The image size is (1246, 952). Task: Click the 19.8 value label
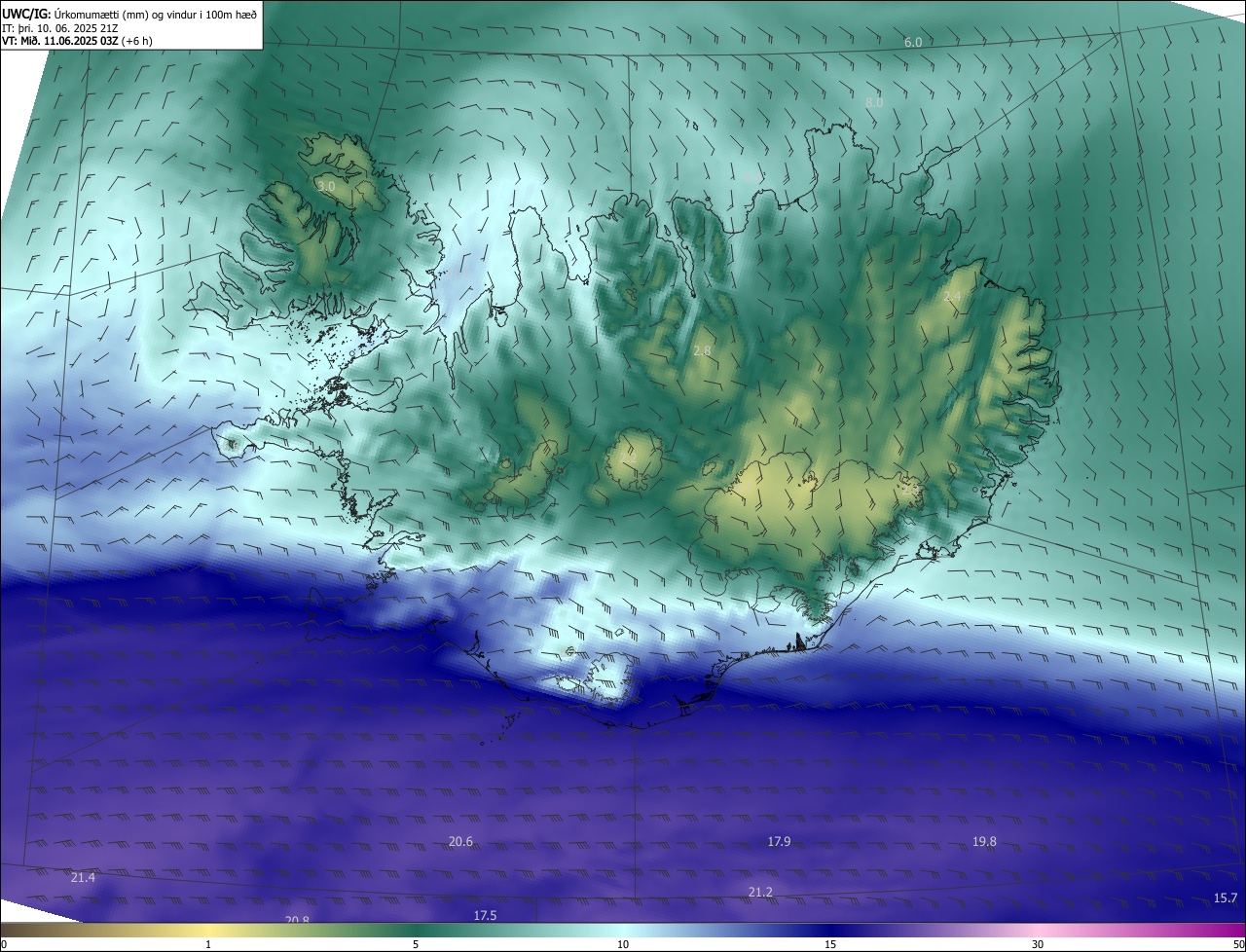[984, 842]
